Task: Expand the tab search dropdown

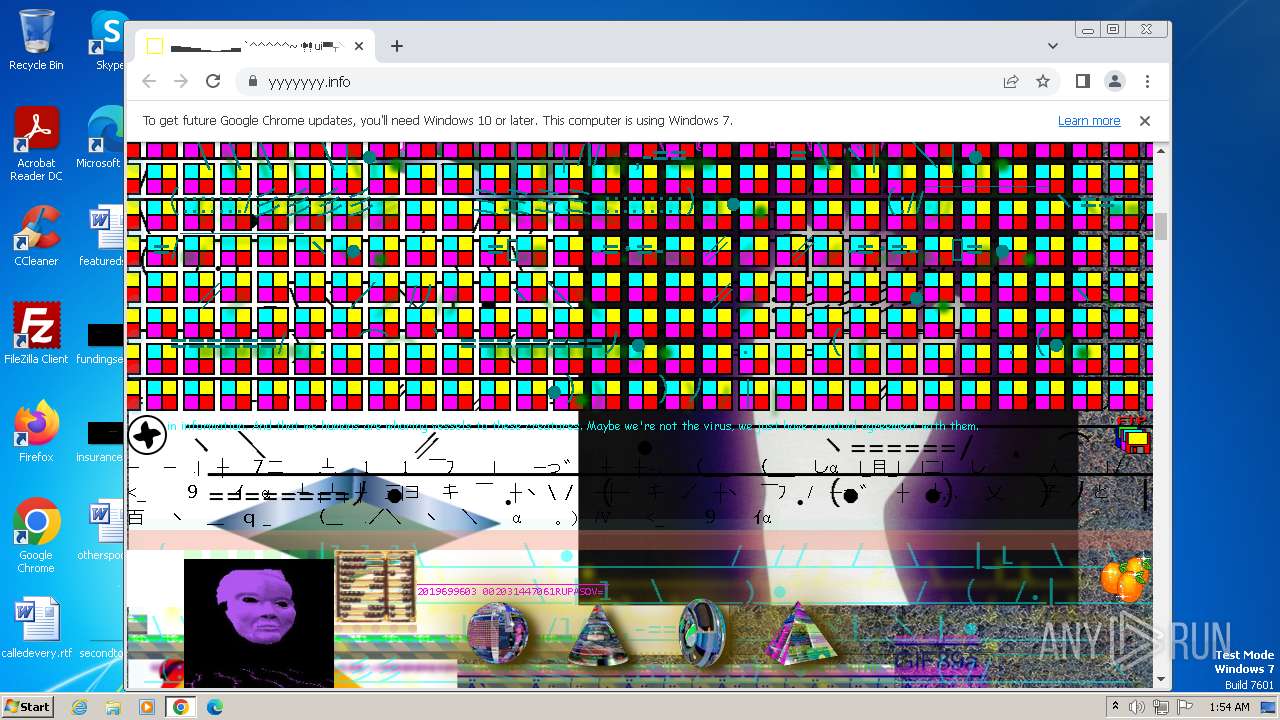Action: [1053, 46]
